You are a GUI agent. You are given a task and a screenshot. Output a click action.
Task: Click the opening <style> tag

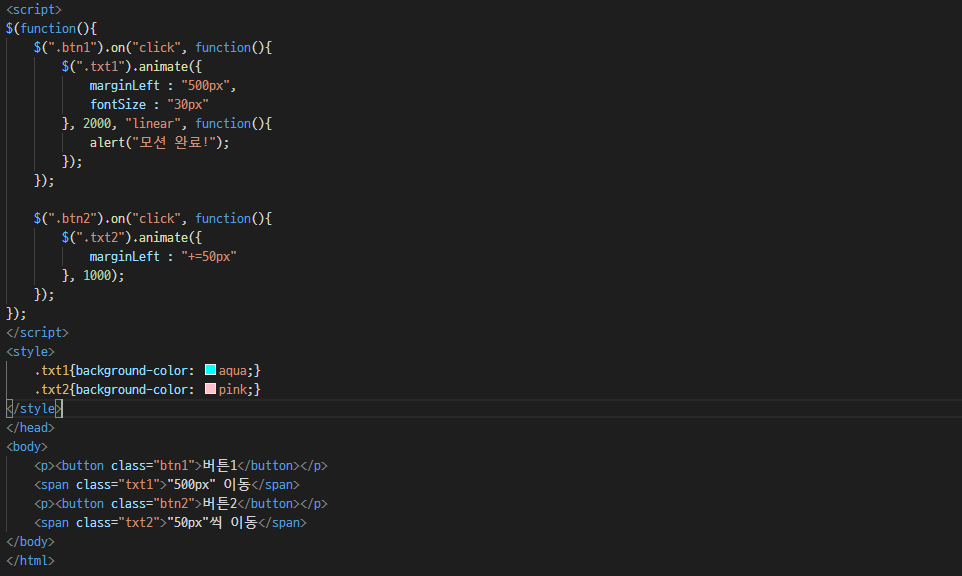pyautogui.click(x=30, y=351)
